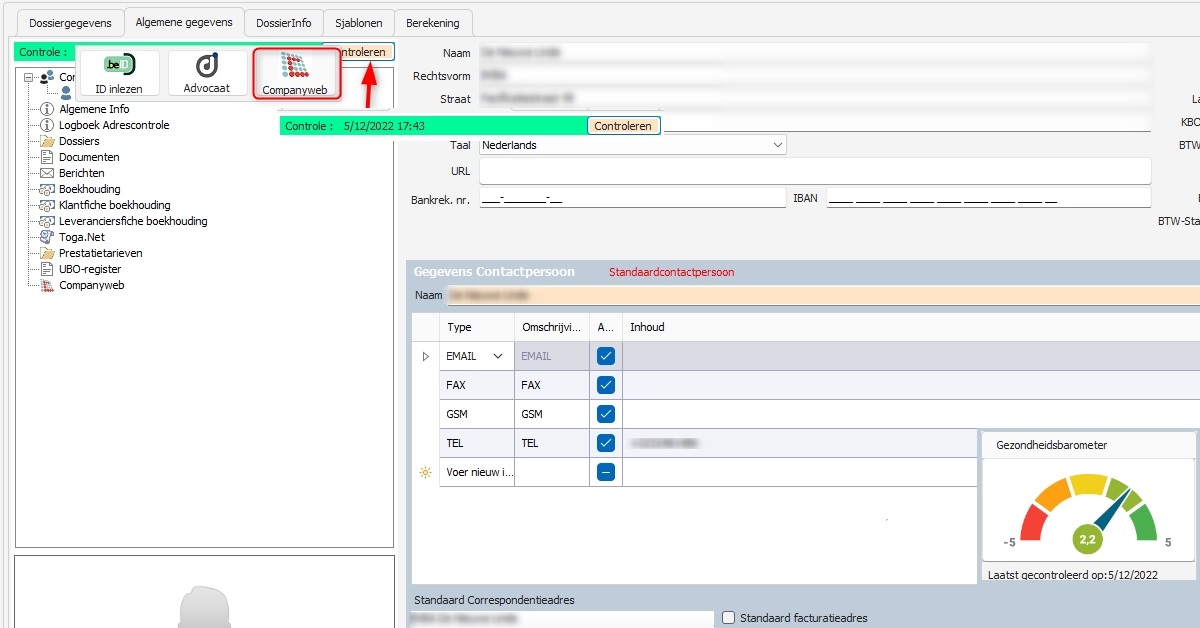Image resolution: width=1200 pixels, height=628 pixels.
Task: Click the Rechtsvorm field
Action: (815, 75)
